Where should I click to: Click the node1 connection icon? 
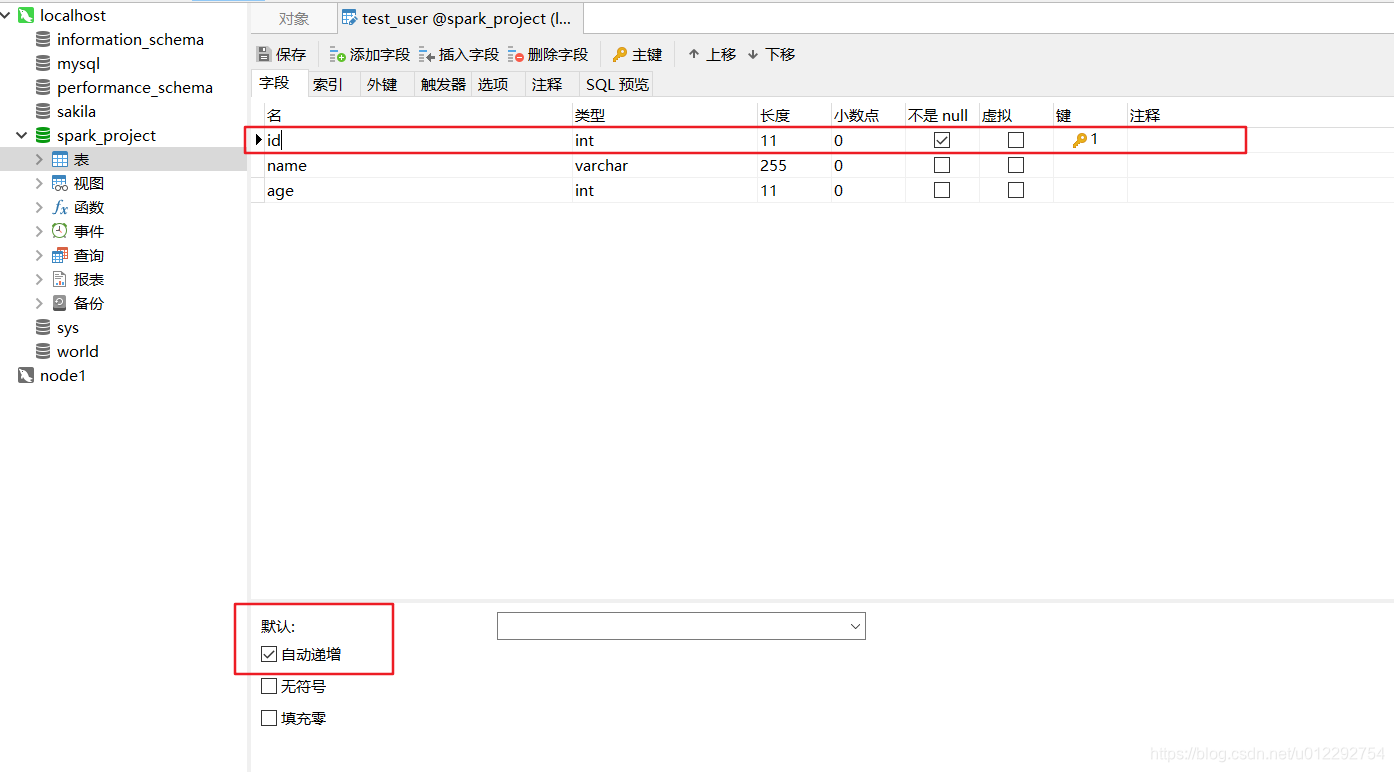(26, 375)
